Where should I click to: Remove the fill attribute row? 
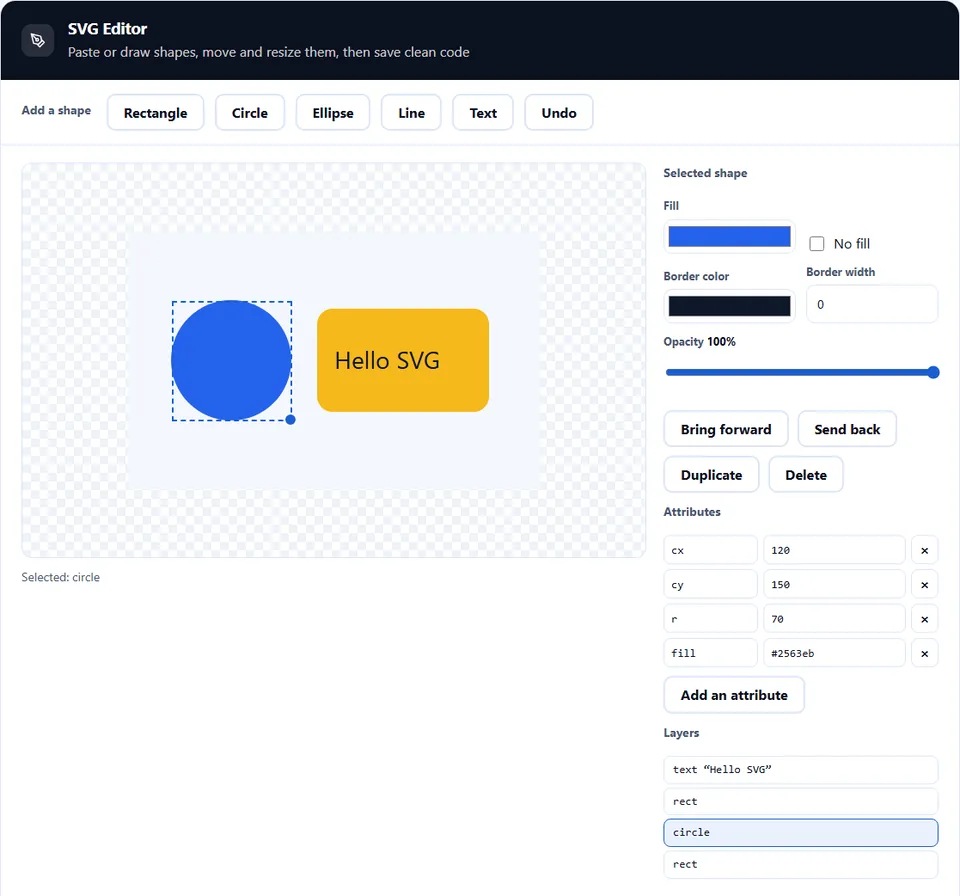[924, 653]
